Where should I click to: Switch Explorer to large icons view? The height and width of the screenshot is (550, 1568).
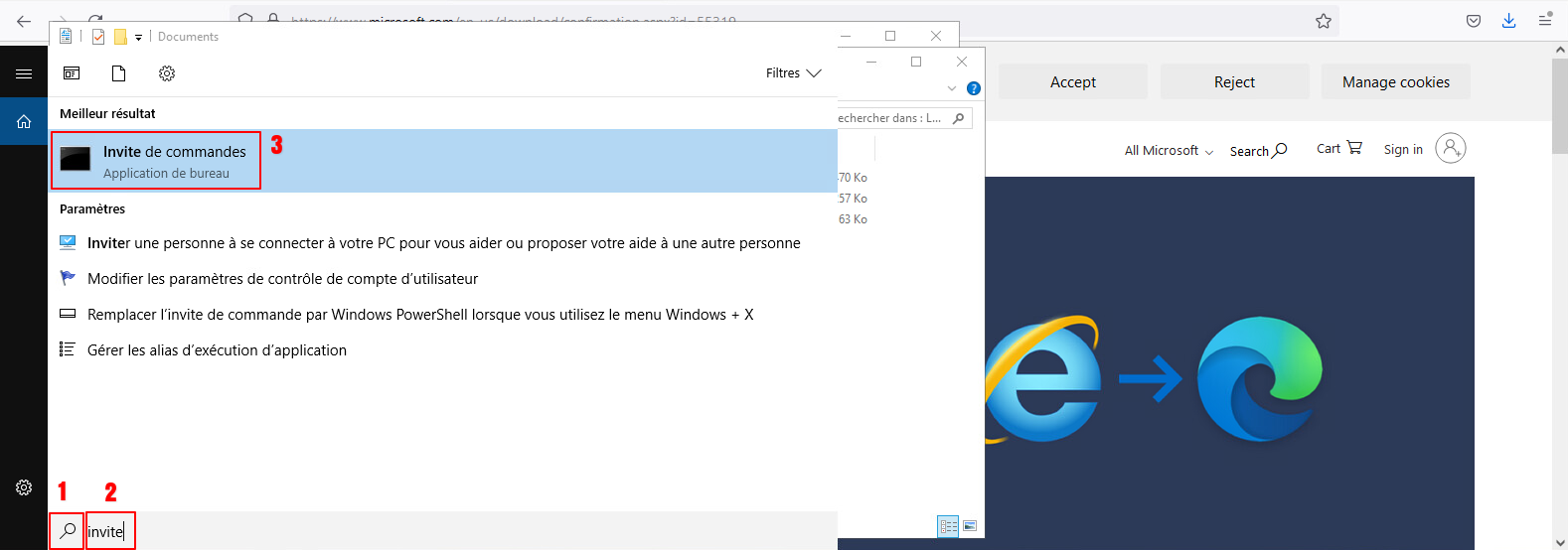(970, 526)
